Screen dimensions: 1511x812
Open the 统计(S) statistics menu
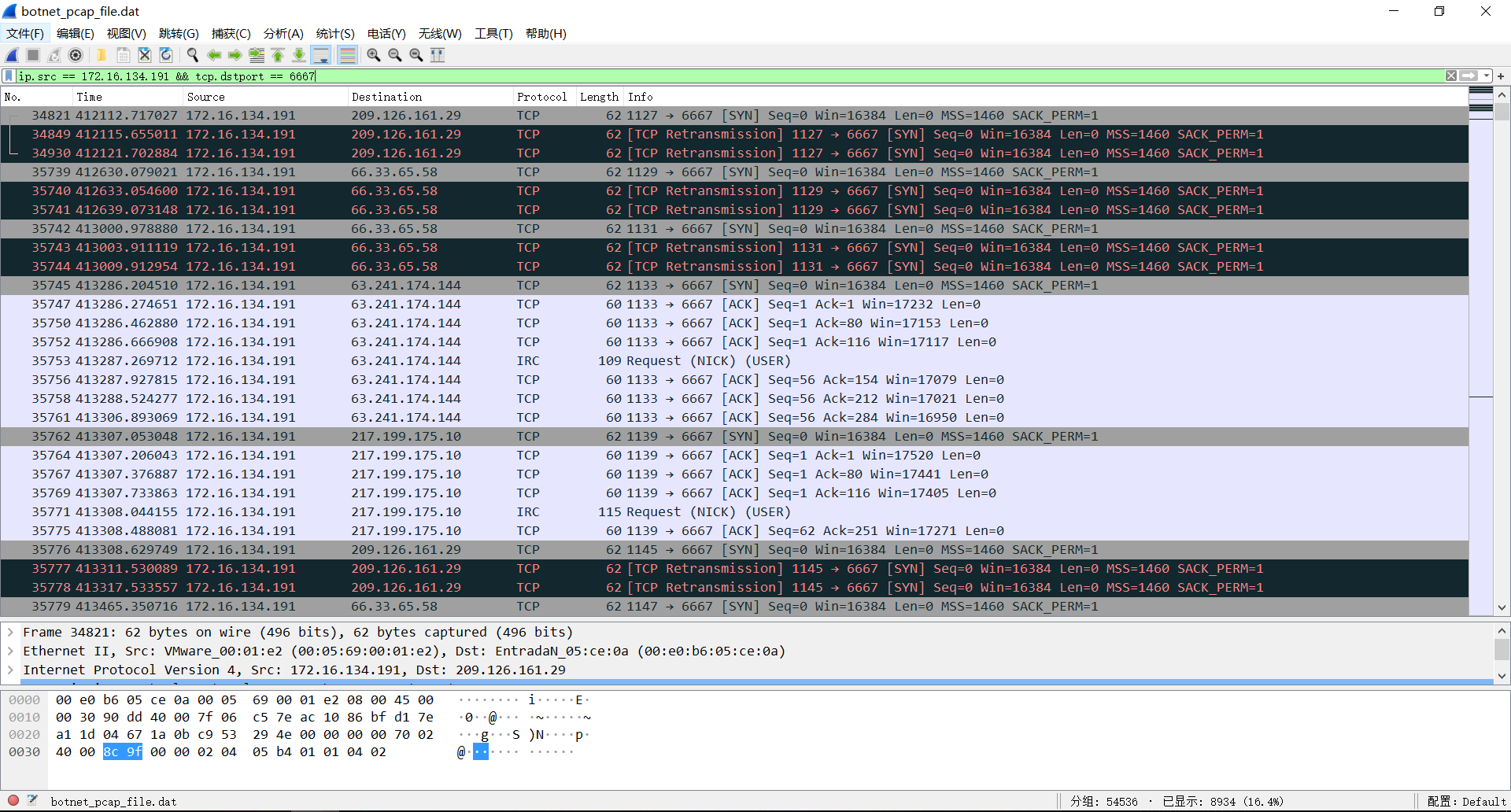tap(335, 34)
